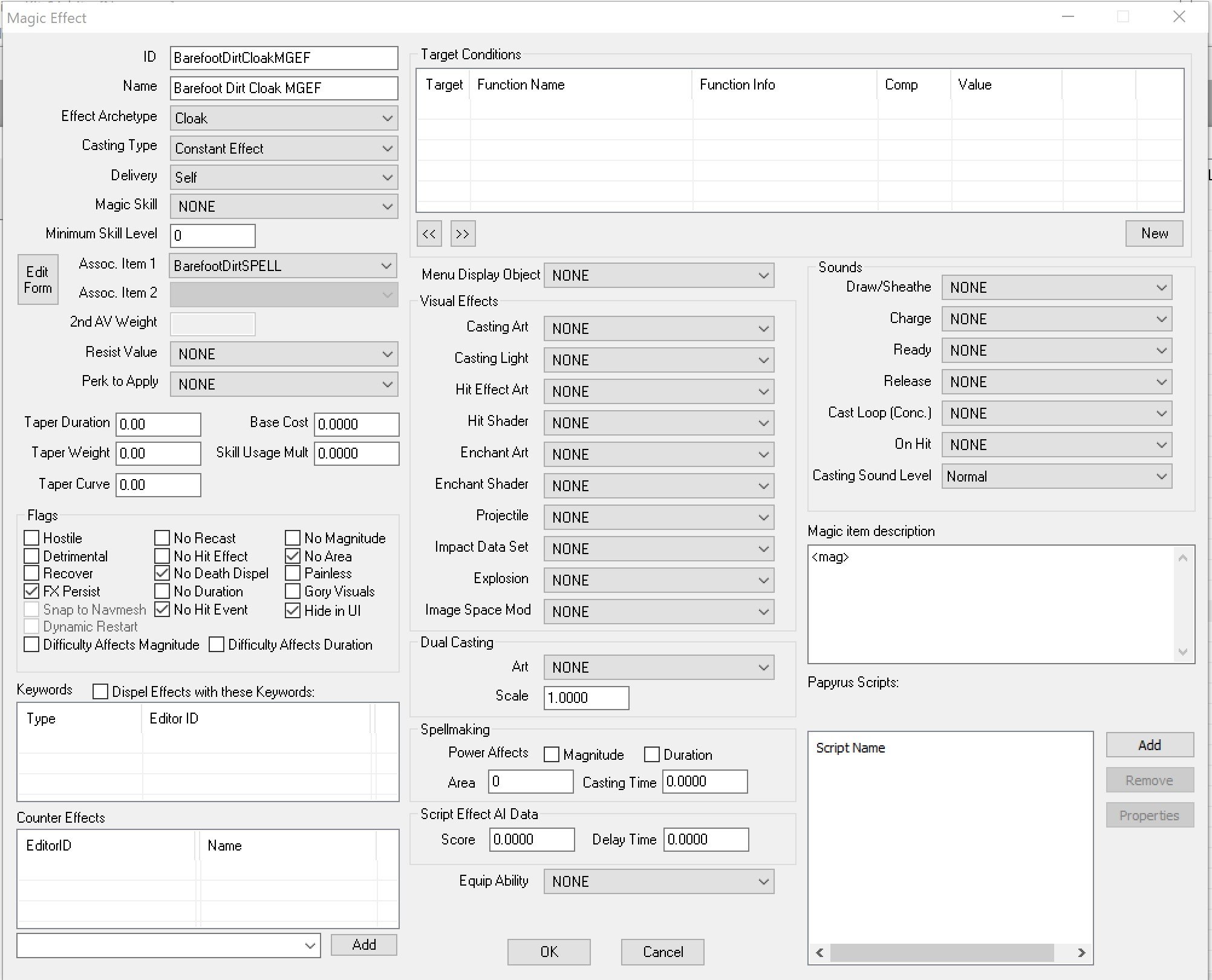
Task: Open Casting Sound Level dropdown
Action: pyautogui.click(x=1057, y=476)
